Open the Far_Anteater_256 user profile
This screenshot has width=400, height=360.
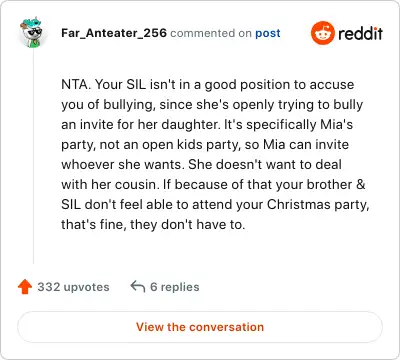pos(114,33)
